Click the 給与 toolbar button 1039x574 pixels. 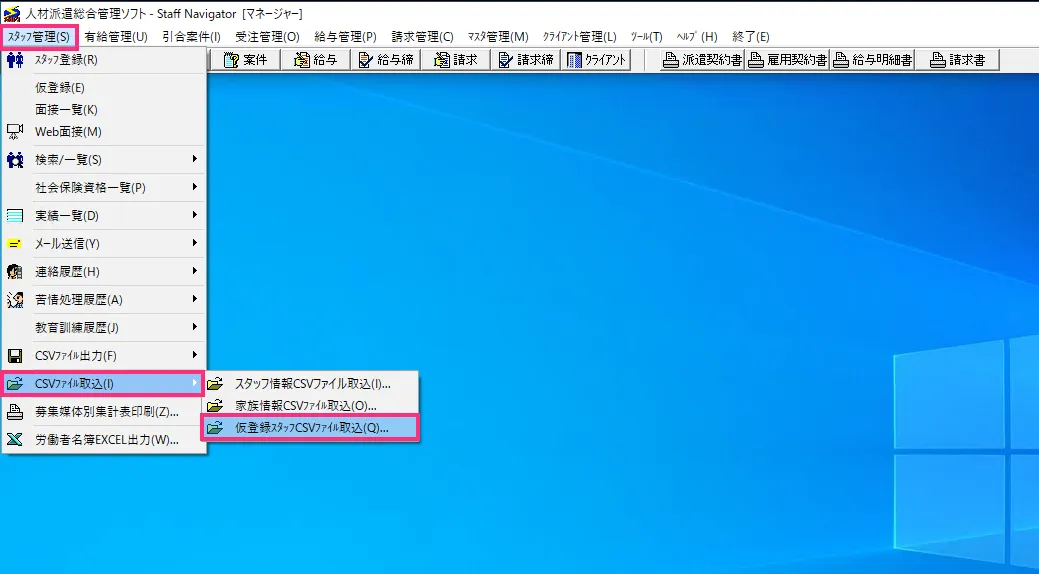315,60
